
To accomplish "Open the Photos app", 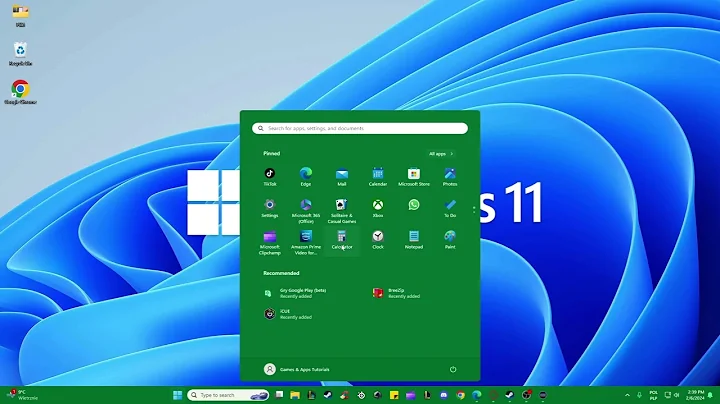I will (x=450, y=177).
